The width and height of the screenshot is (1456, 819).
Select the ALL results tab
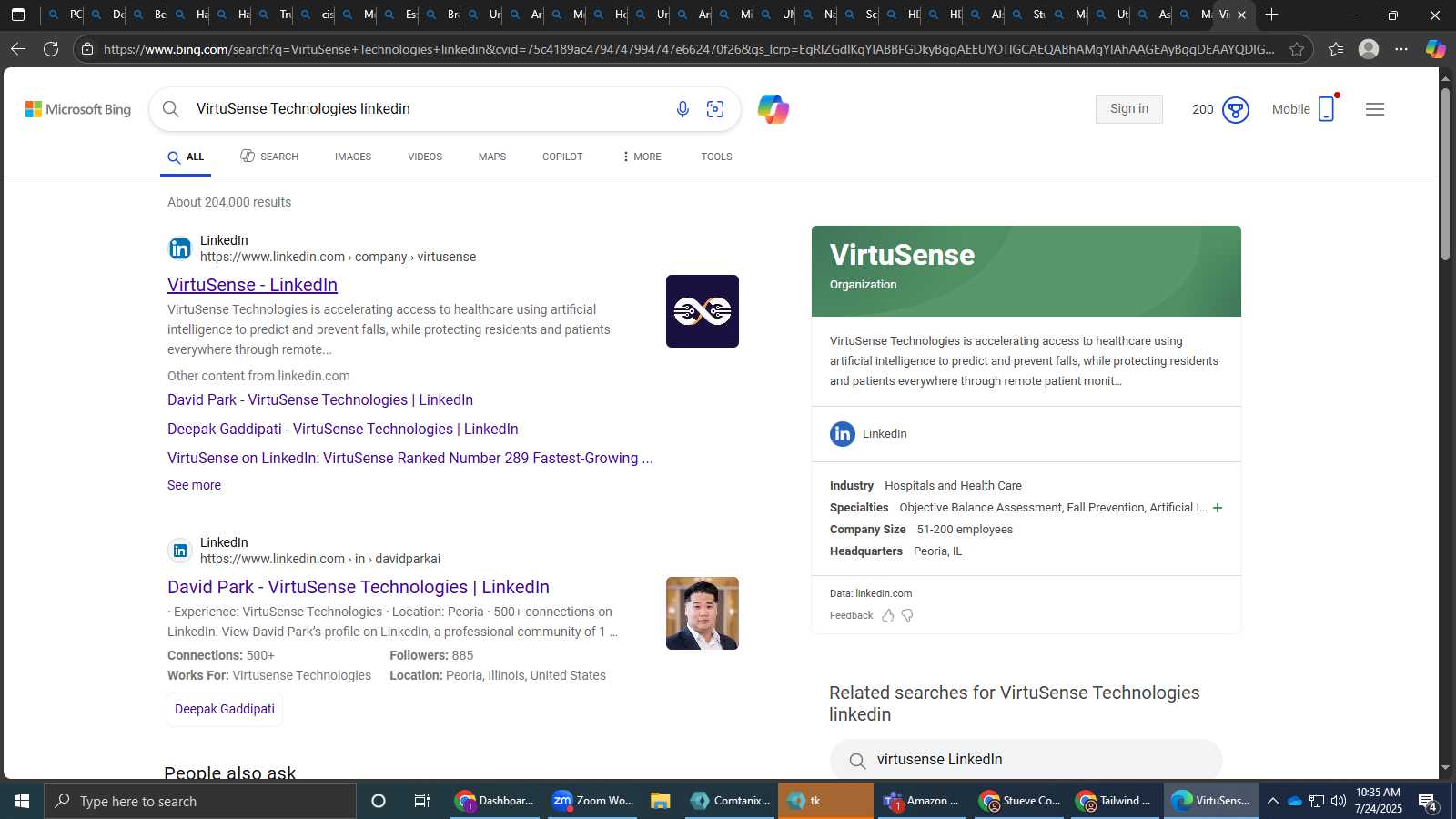pos(186,157)
